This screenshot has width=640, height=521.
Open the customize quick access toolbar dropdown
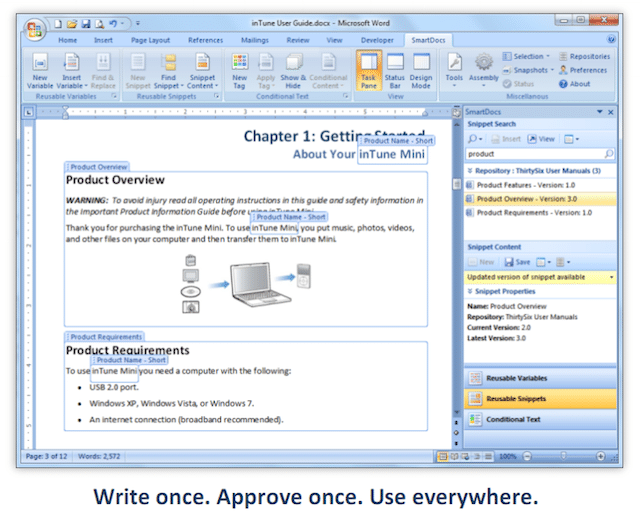click(138, 24)
